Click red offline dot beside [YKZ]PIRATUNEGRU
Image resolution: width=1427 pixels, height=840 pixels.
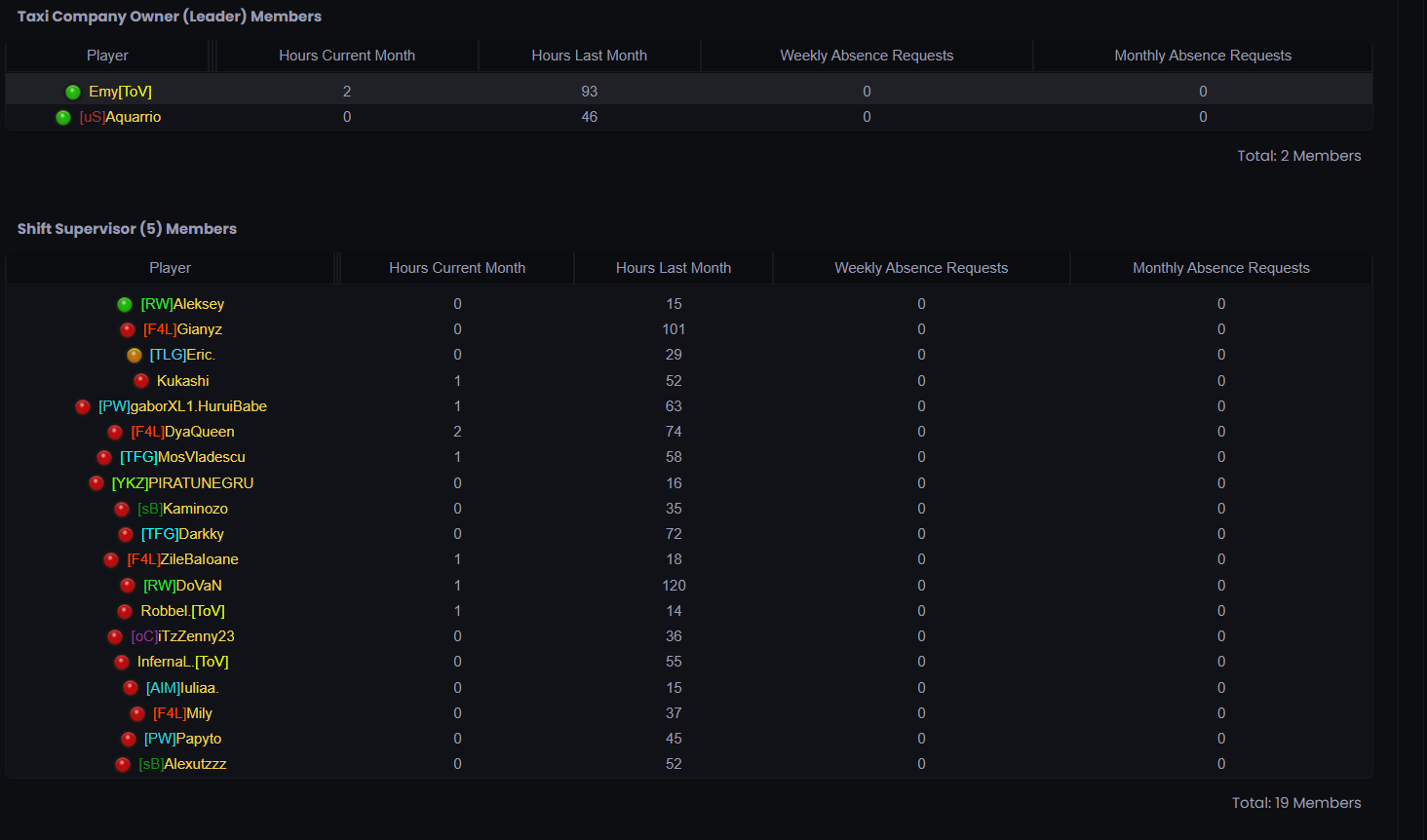point(96,482)
